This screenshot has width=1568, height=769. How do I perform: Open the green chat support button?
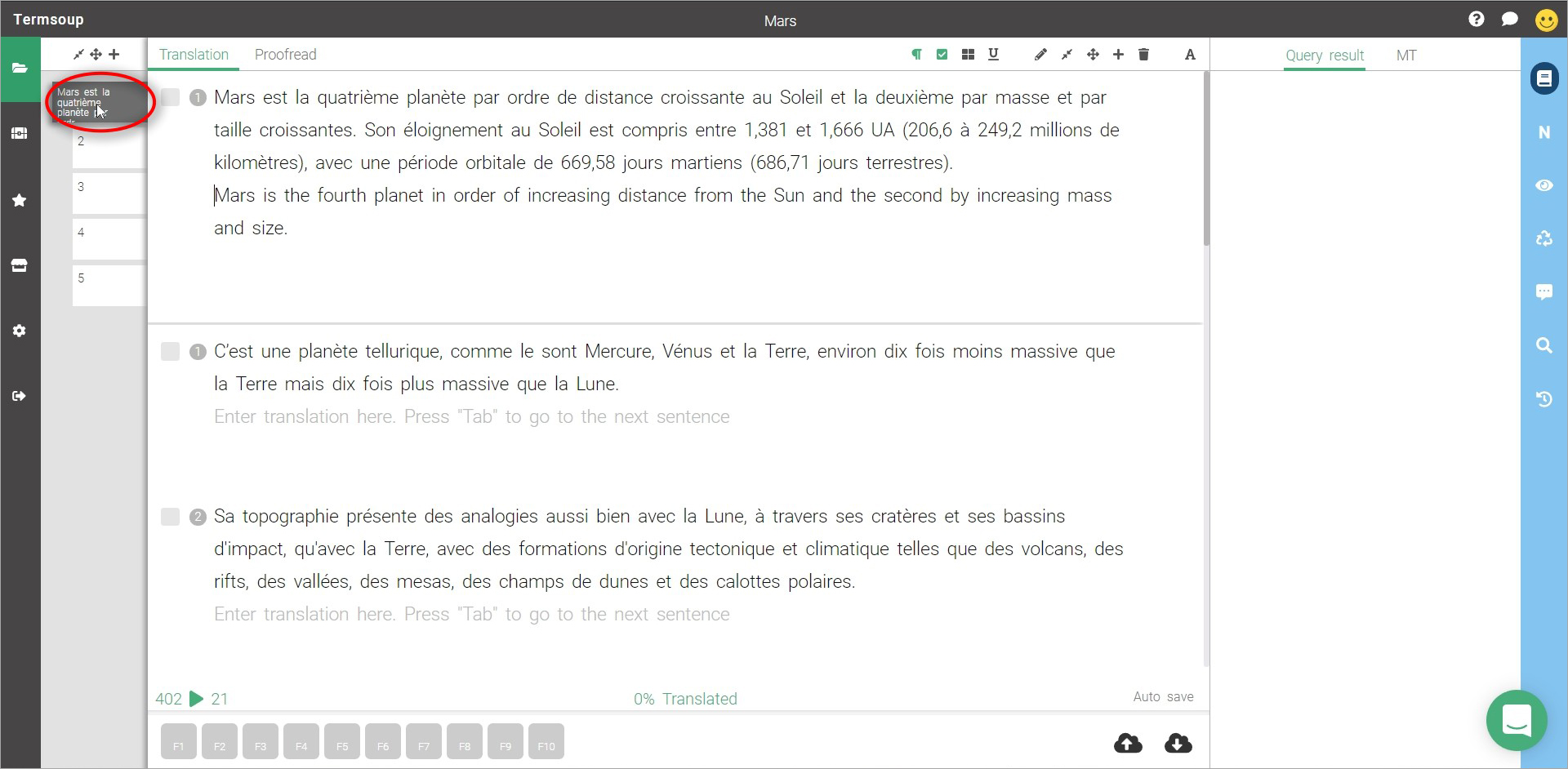(1517, 721)
